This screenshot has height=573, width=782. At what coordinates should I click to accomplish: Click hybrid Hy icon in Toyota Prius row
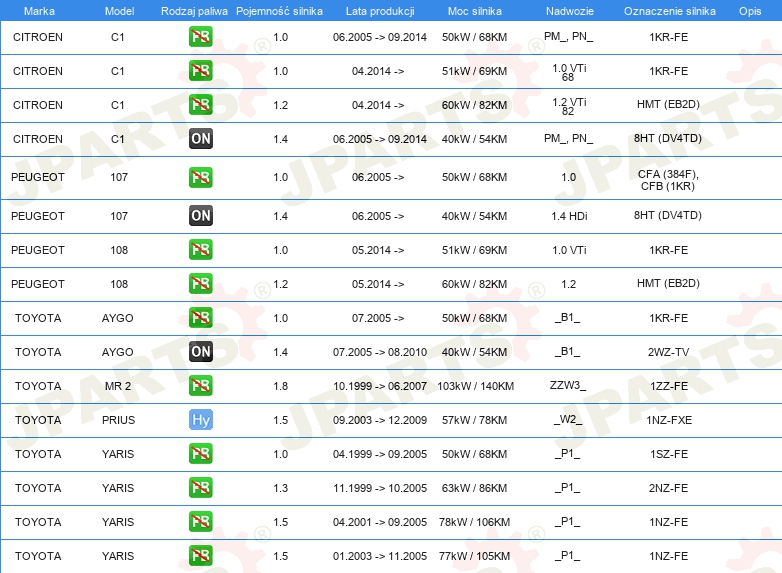tap(200, 420)
